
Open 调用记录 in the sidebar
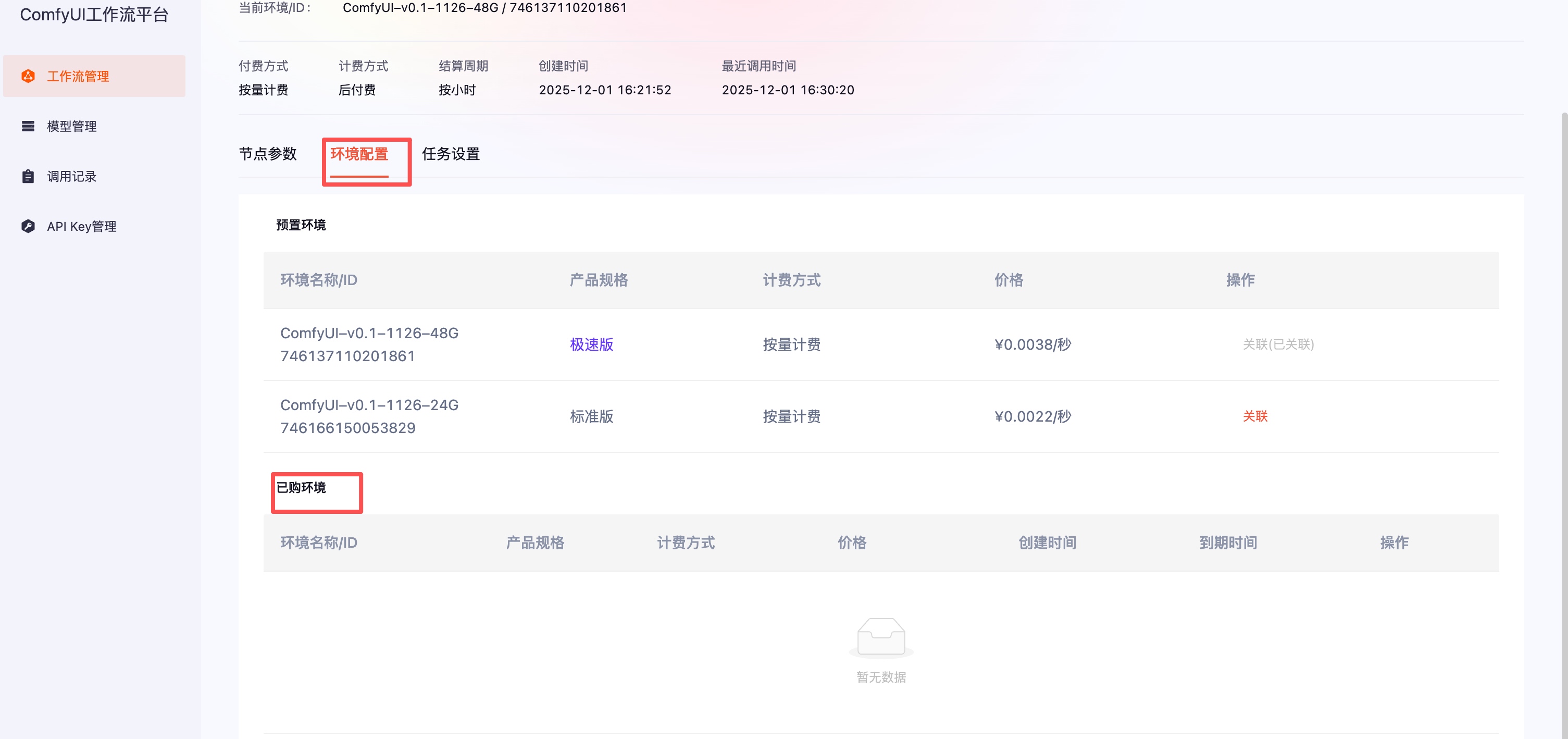click(x=72, y=177)
